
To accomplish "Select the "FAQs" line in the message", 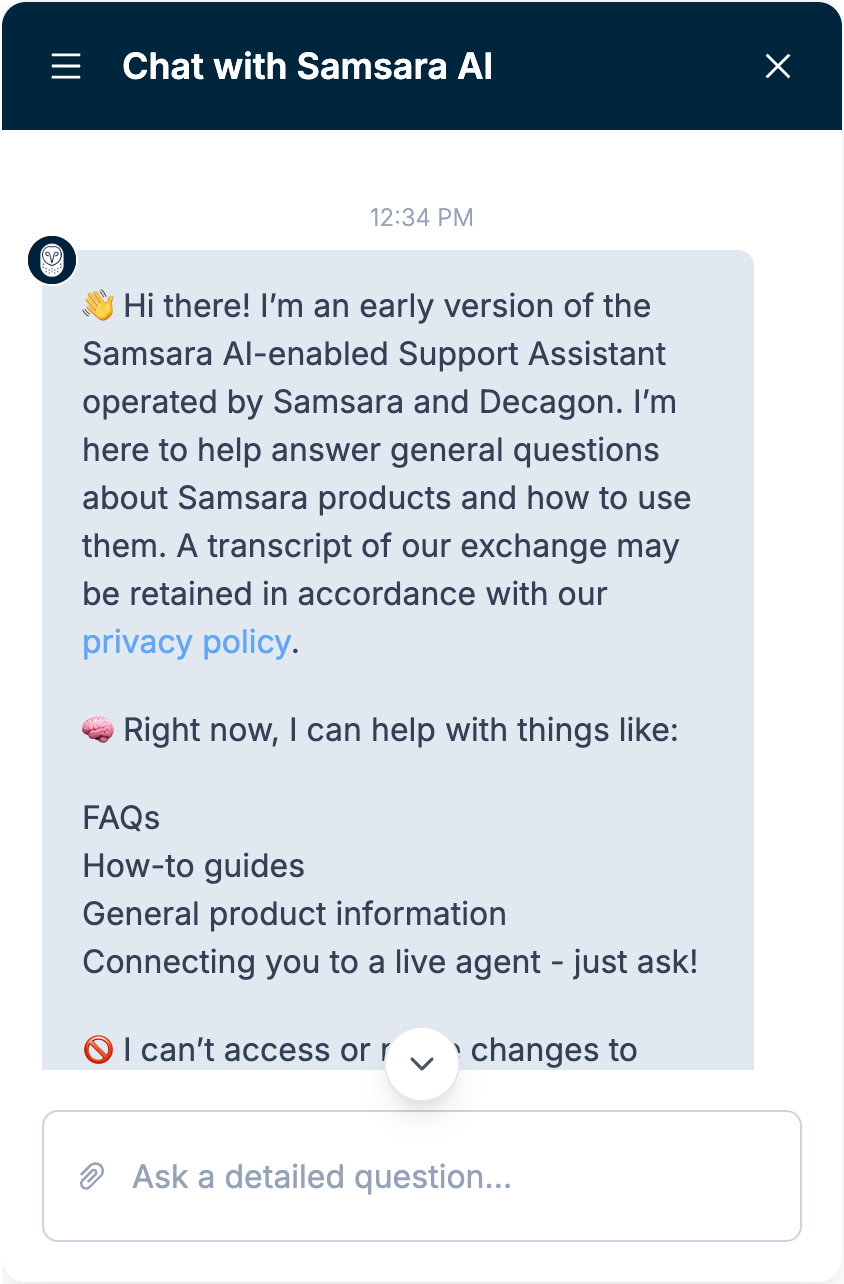I will click(x=121, y=818).
